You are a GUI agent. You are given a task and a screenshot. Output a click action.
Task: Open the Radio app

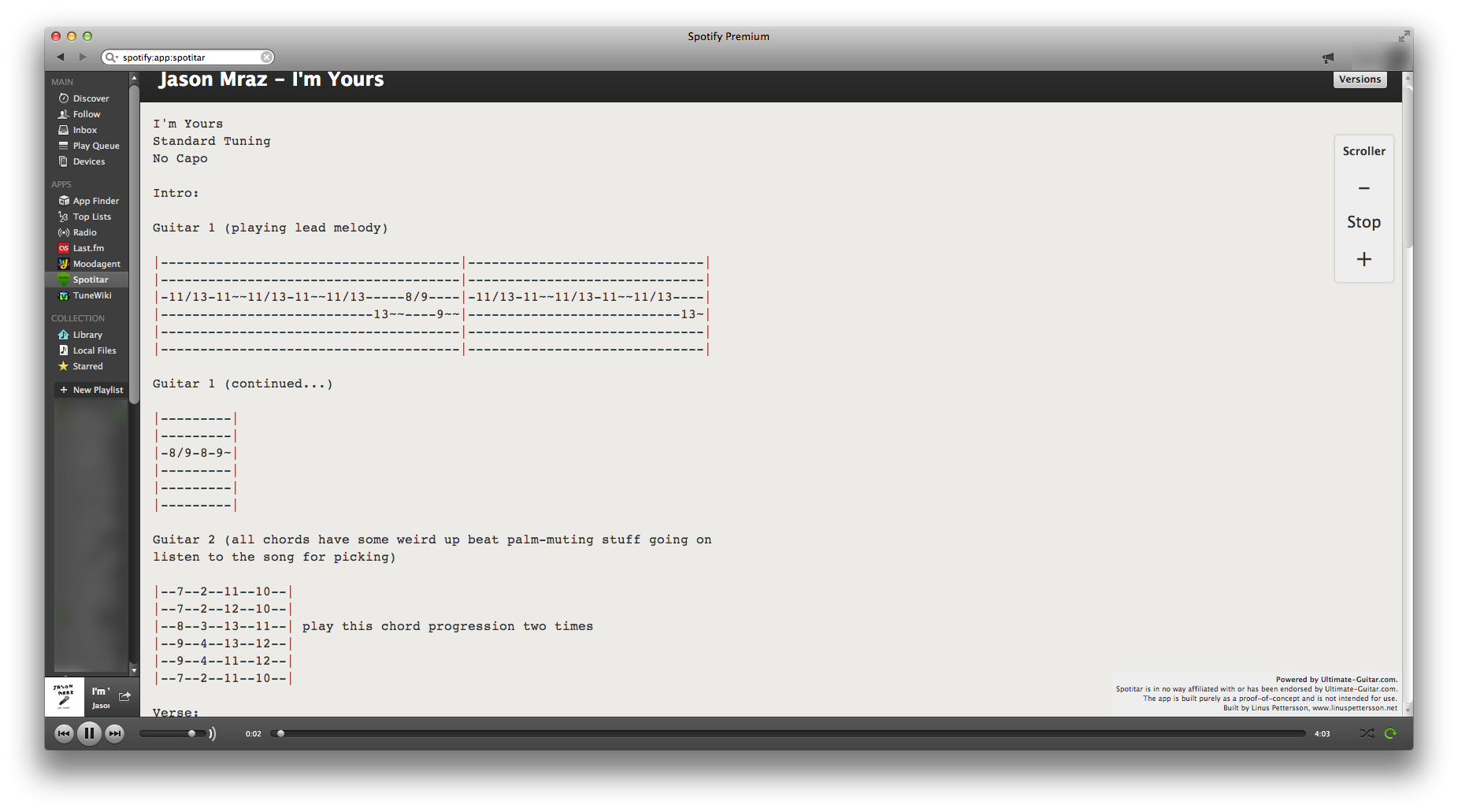point(84,232)
